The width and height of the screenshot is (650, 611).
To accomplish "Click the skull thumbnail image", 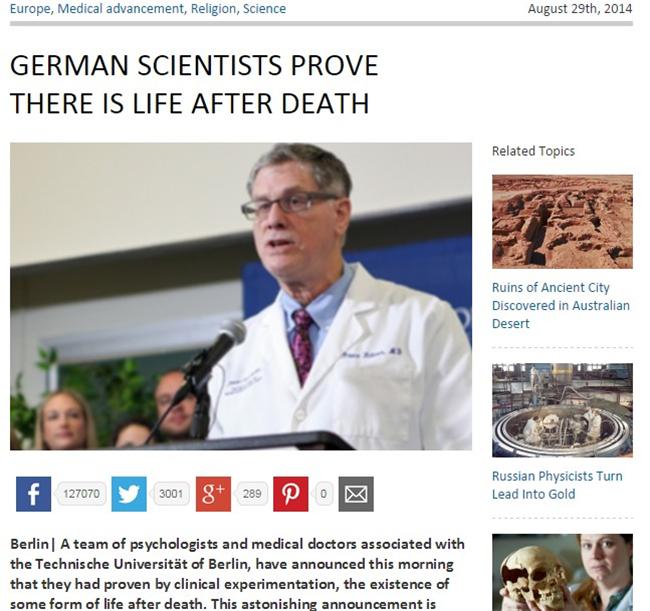I will [562, 572].
